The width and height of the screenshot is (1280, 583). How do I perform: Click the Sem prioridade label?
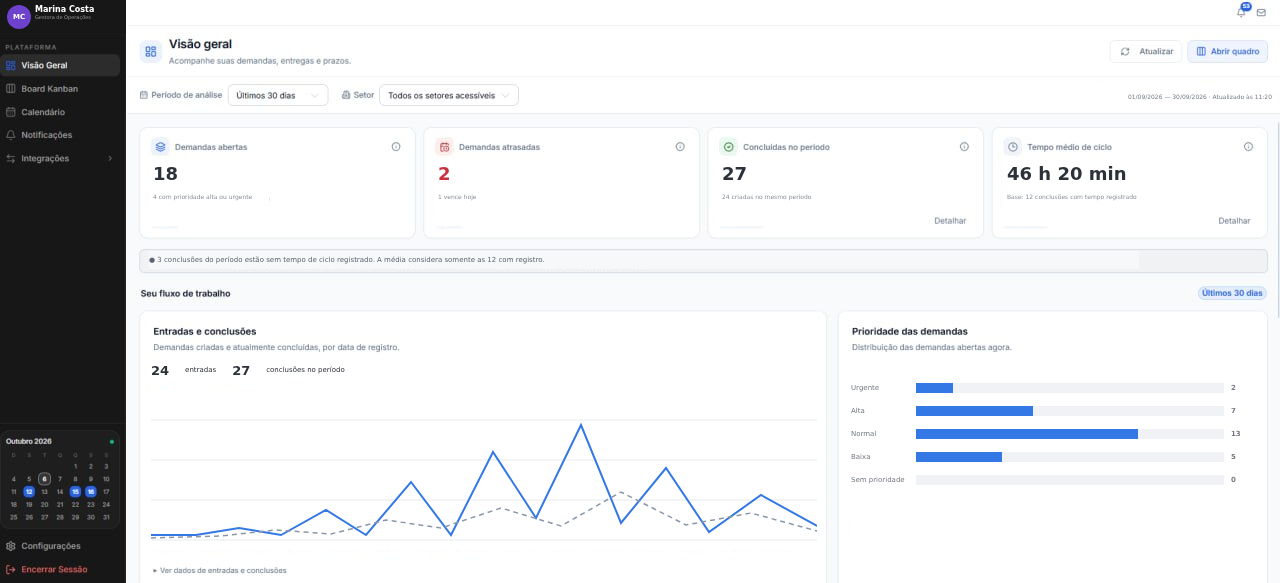(878, 480)
